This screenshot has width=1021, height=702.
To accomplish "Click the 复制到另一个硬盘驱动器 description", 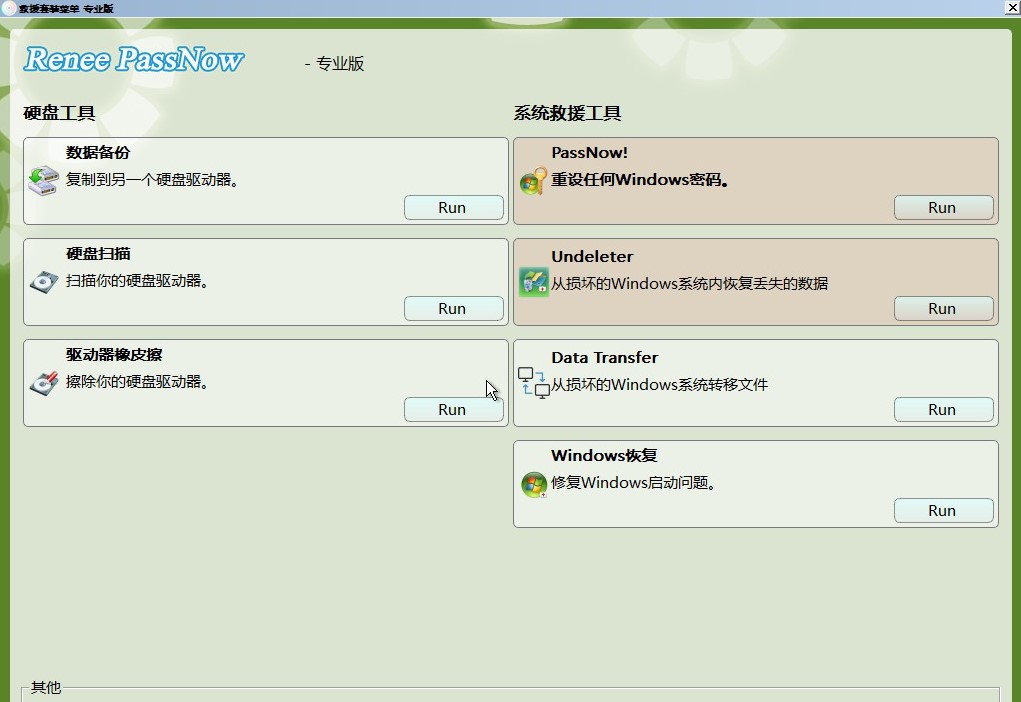I will (x=152, y=180).
